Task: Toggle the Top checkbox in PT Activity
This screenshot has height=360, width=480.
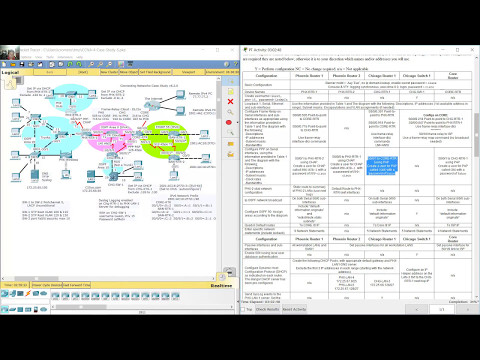Action: [243, 310]
